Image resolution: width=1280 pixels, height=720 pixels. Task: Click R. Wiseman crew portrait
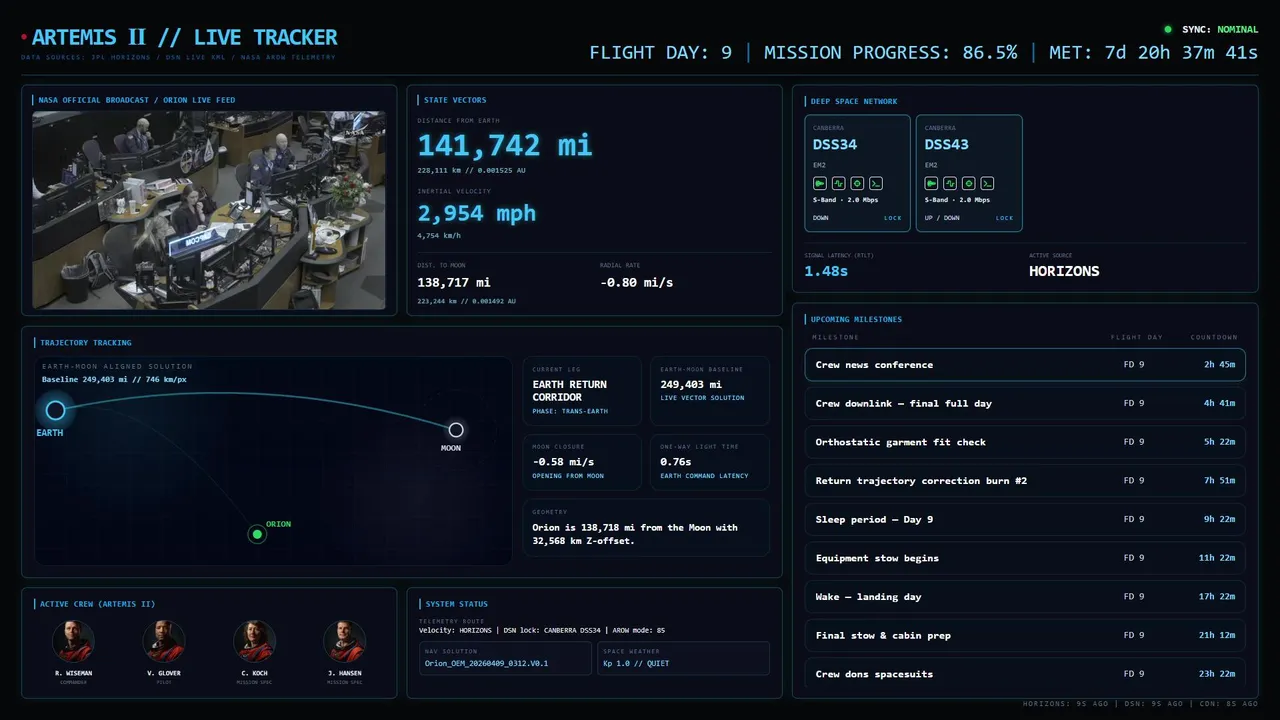(x=73, y=641)
